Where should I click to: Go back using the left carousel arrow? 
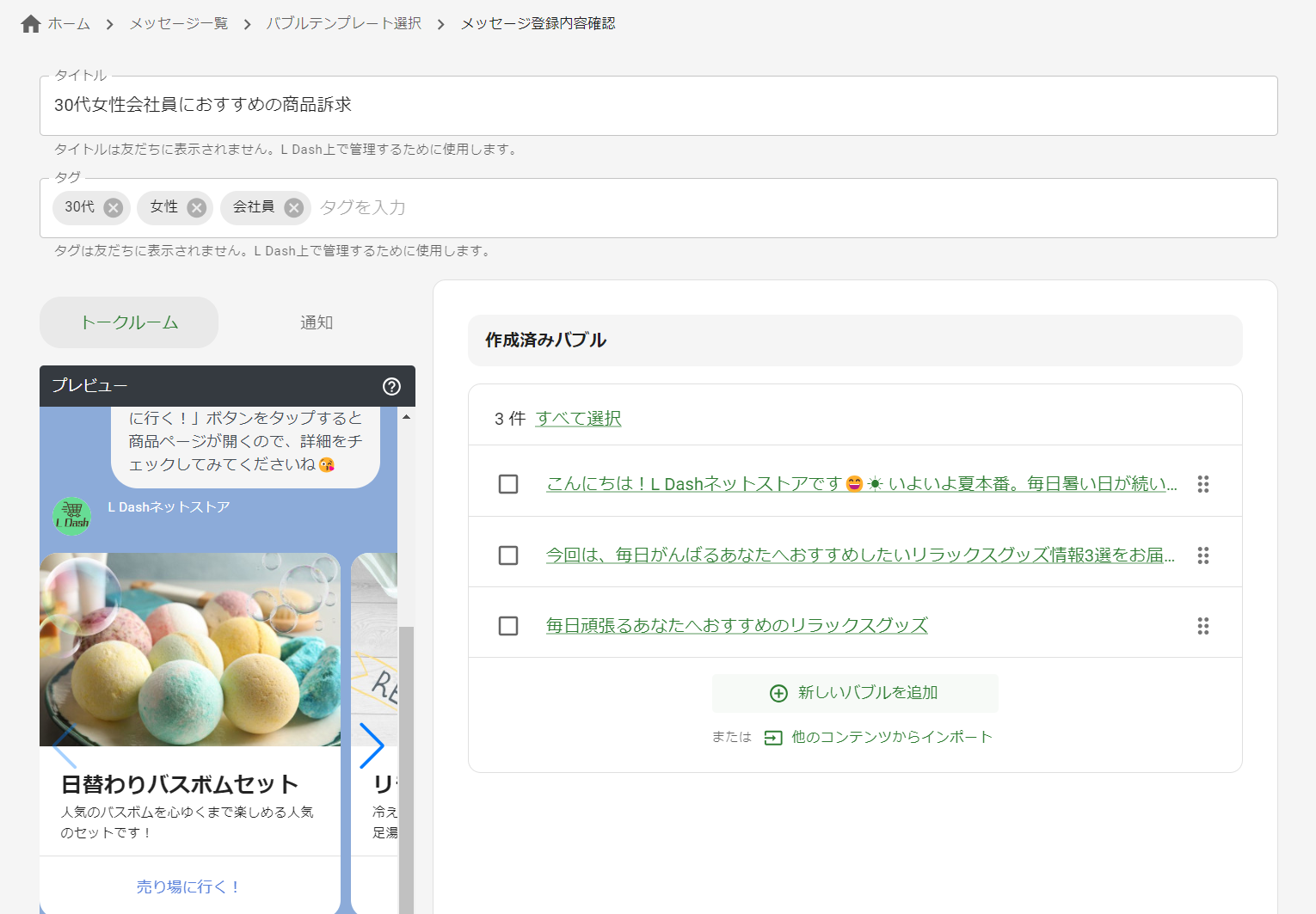click(x=62, y=746)
